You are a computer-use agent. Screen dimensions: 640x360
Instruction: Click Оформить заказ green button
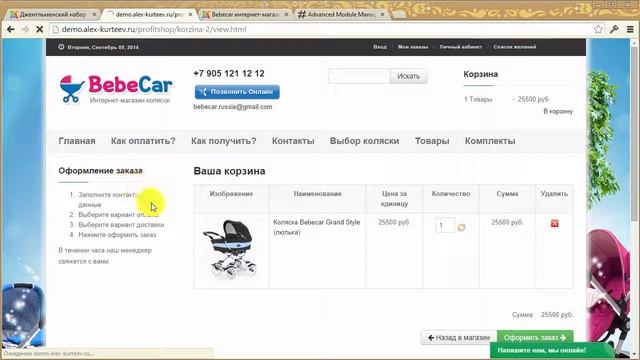pos(535,337)
